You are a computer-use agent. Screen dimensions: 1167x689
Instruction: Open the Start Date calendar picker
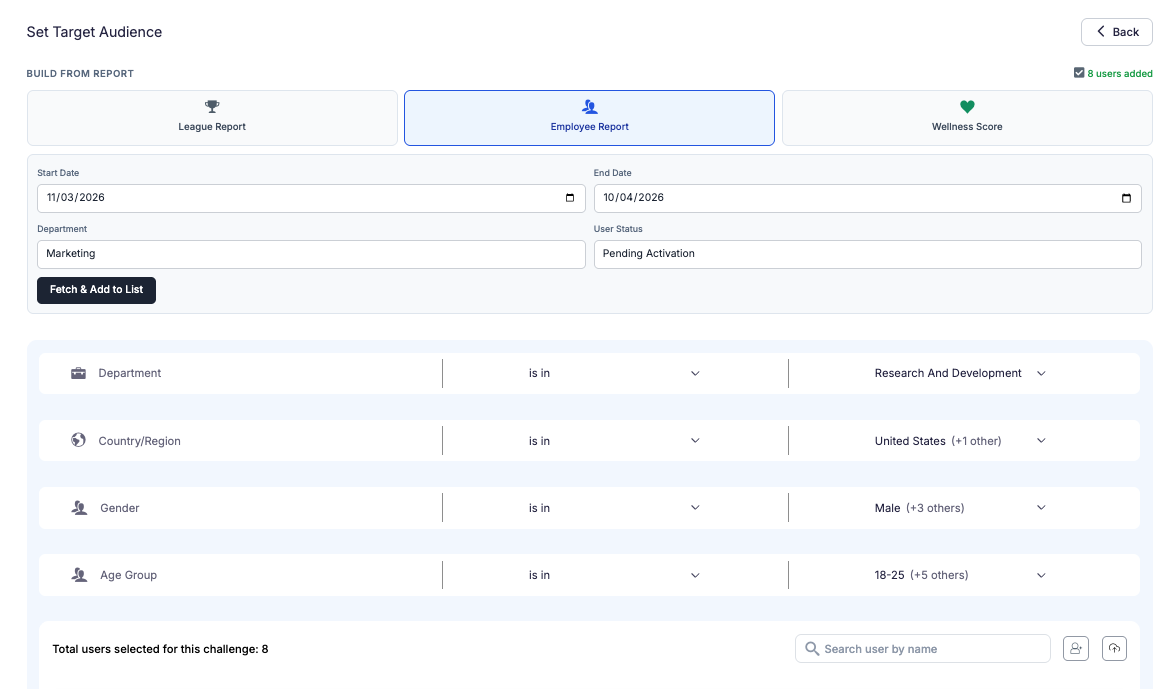tap(572, 198)
